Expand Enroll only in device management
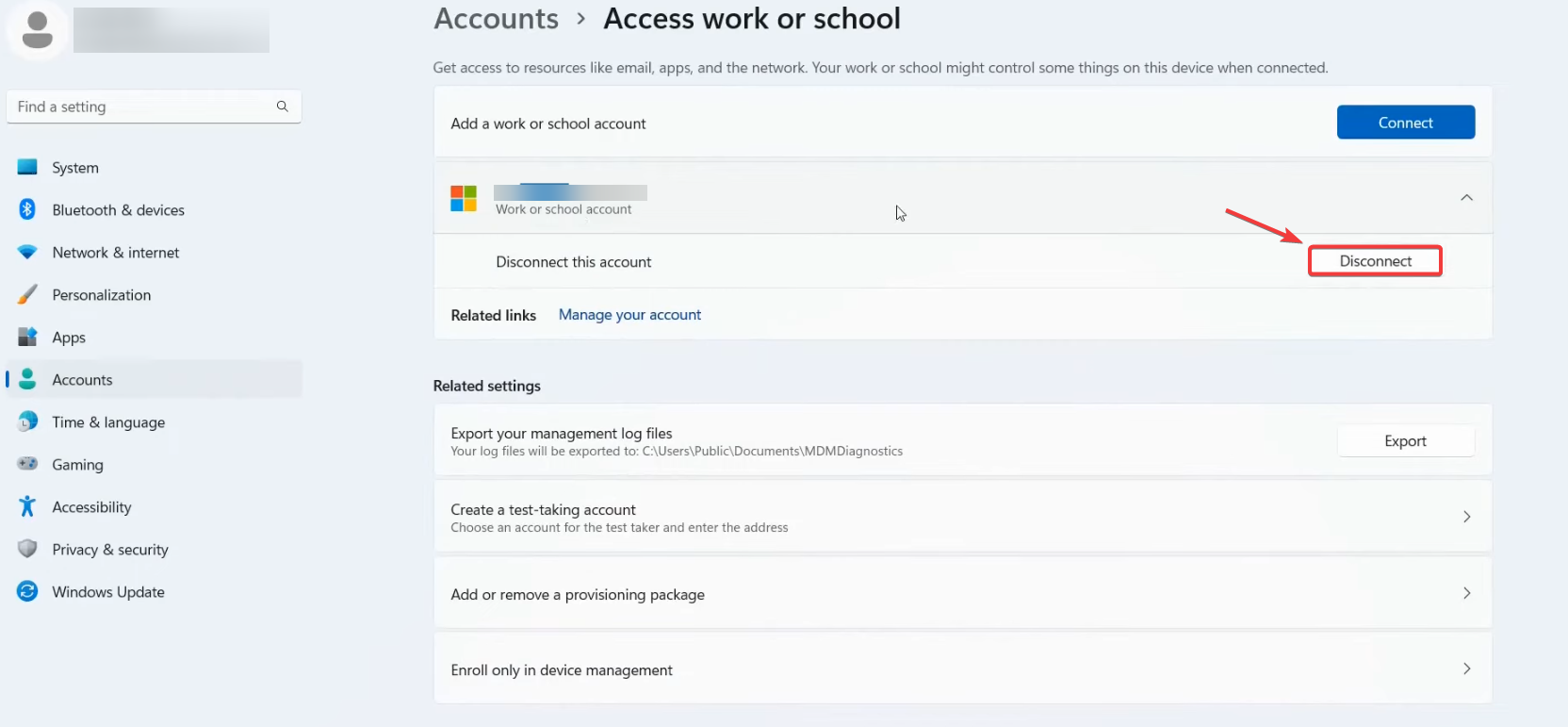The width and height of the screenshot is (1568, 727). click(1466, 669)
